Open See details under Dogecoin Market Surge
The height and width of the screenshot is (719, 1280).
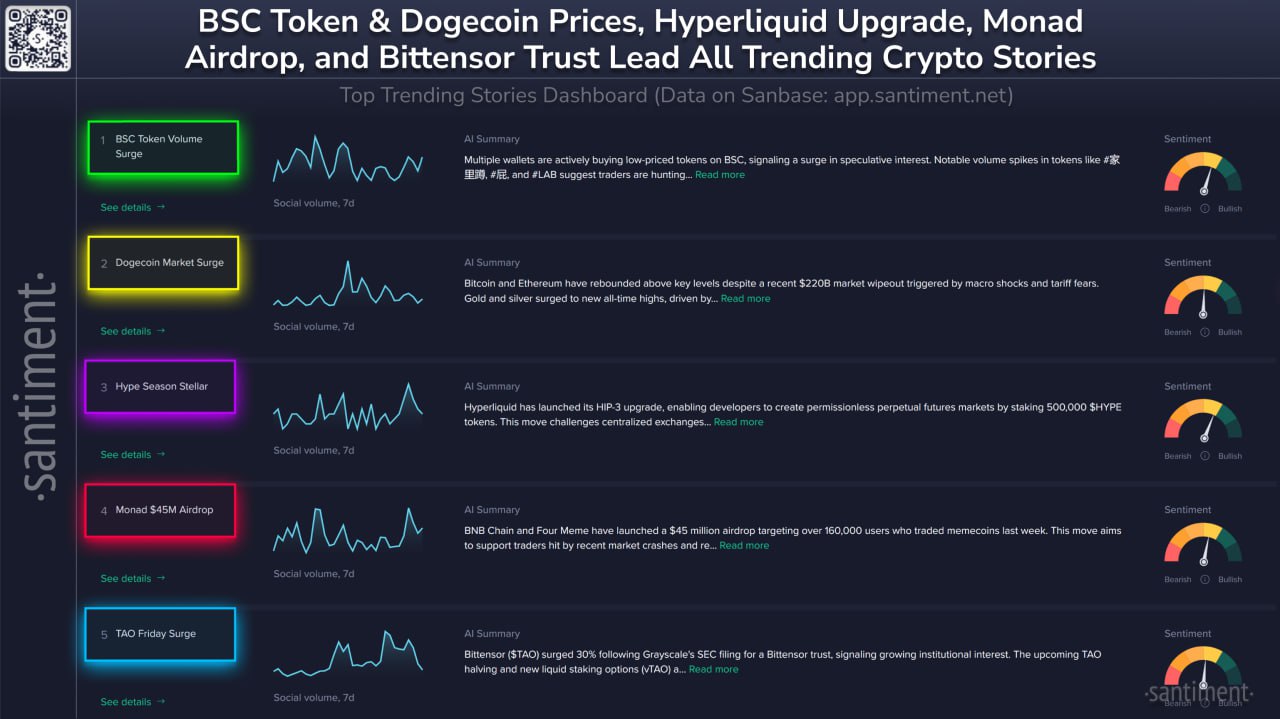(x=132, y=331)
